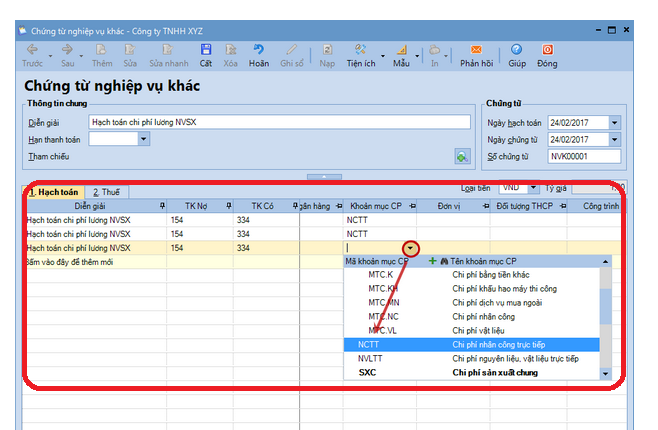Pin the Đơn vị column

[x=486, y=206]
